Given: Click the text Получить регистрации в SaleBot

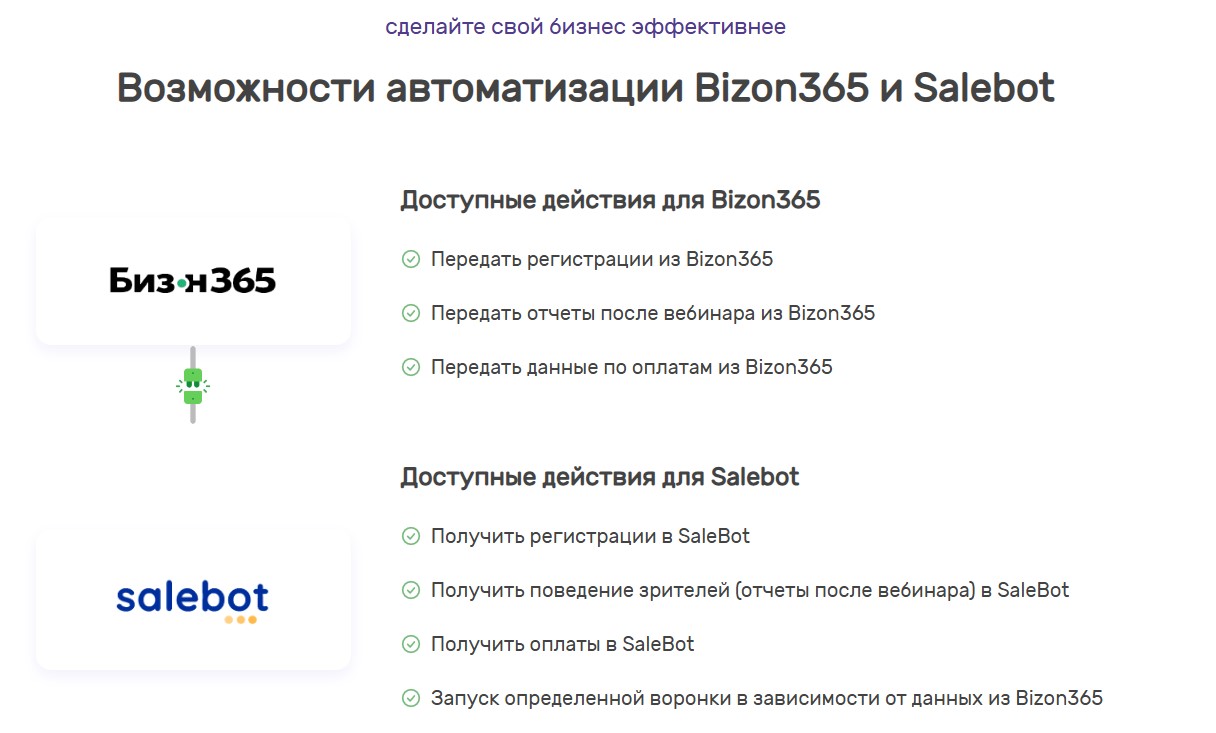Looking at the screenshot, I should click(590, 537).
